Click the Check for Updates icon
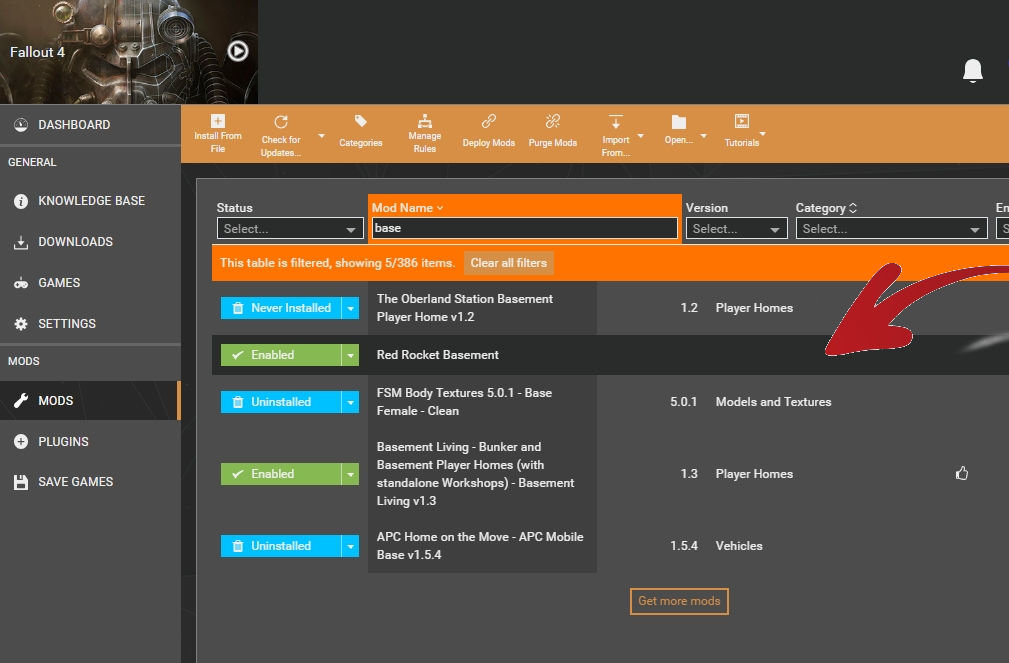Image resolution: width=1009 pixels, height=663 pixels. click(281, 122)
